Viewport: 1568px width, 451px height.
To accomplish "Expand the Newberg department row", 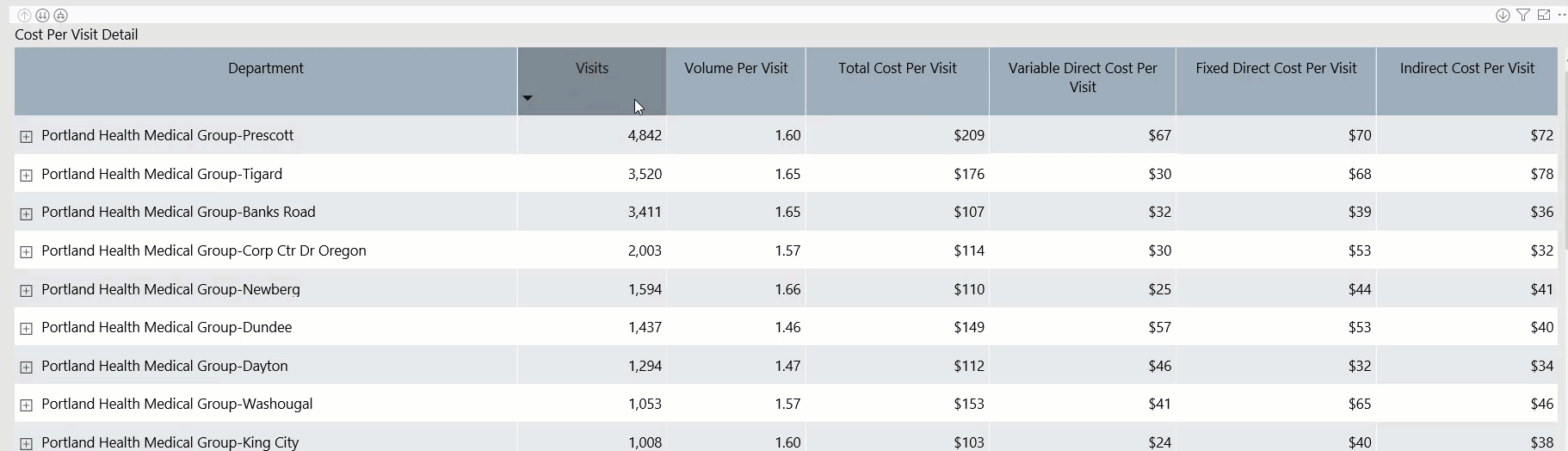I will pos(26,291).
